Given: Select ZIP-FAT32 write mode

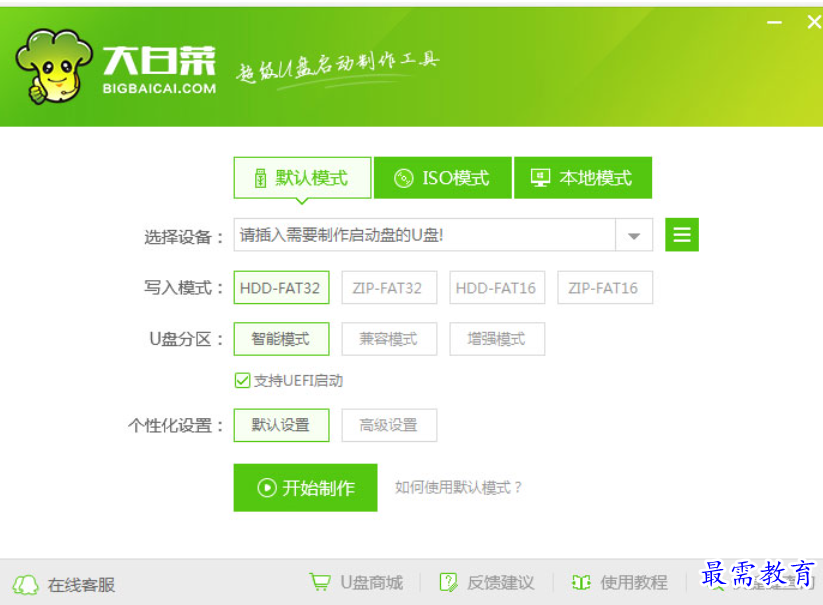Looking at the screenshot, I should pos(389,288).
